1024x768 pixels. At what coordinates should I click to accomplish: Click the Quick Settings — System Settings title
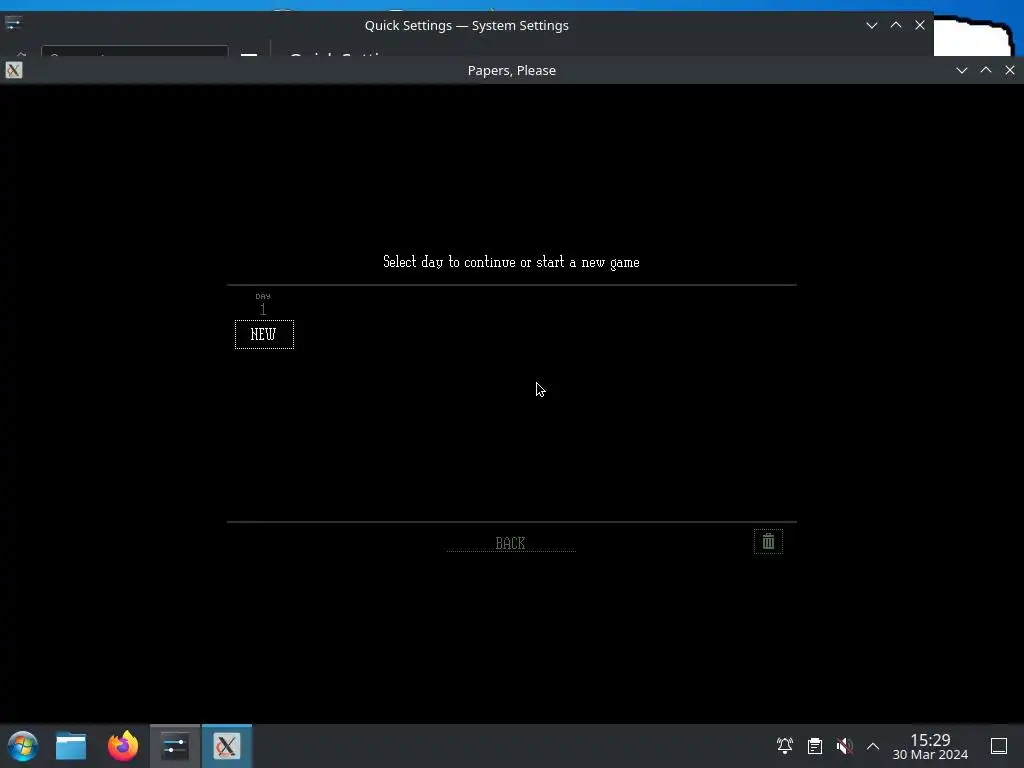(x=466, y=25)
